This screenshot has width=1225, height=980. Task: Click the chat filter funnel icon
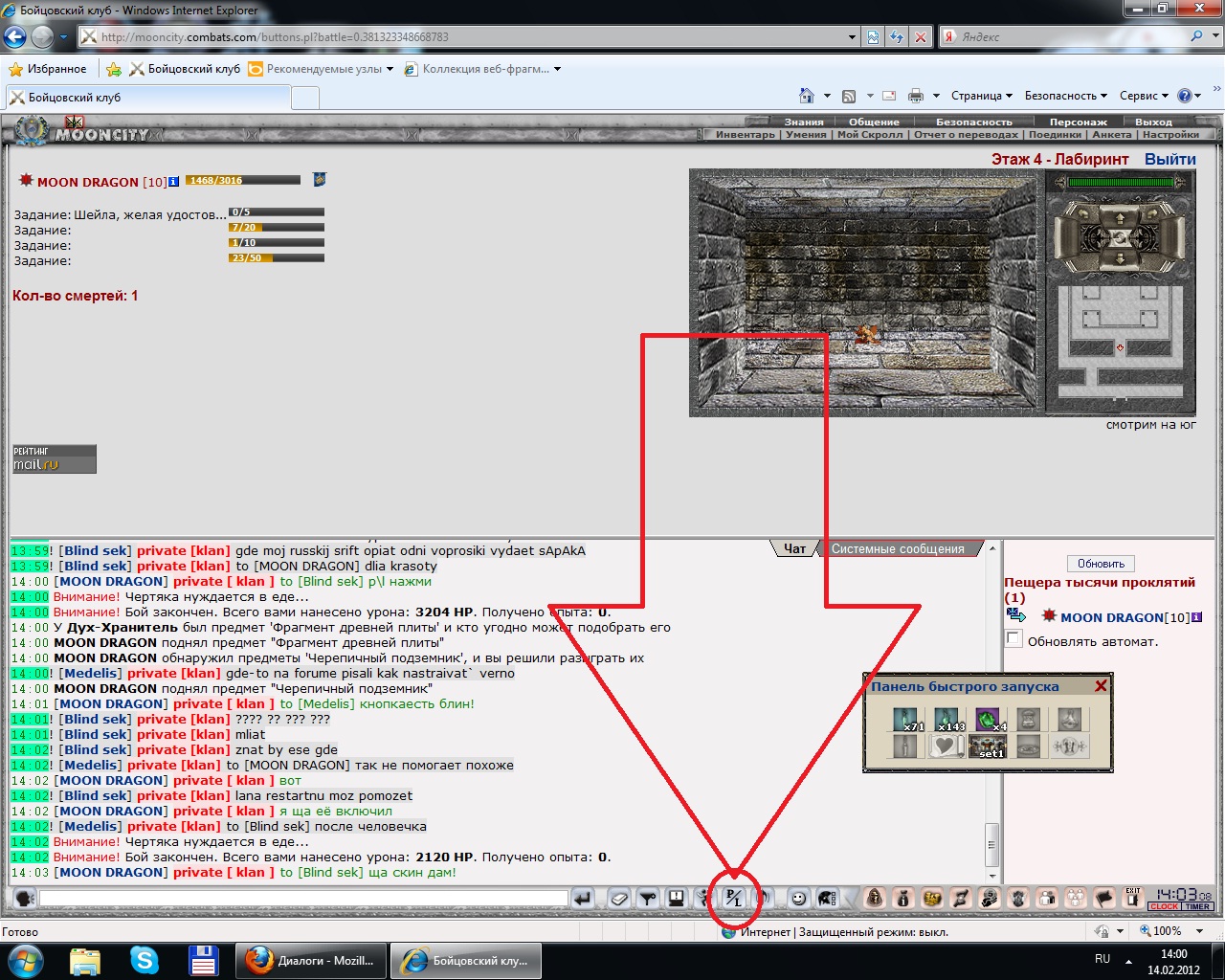[648, 898]
